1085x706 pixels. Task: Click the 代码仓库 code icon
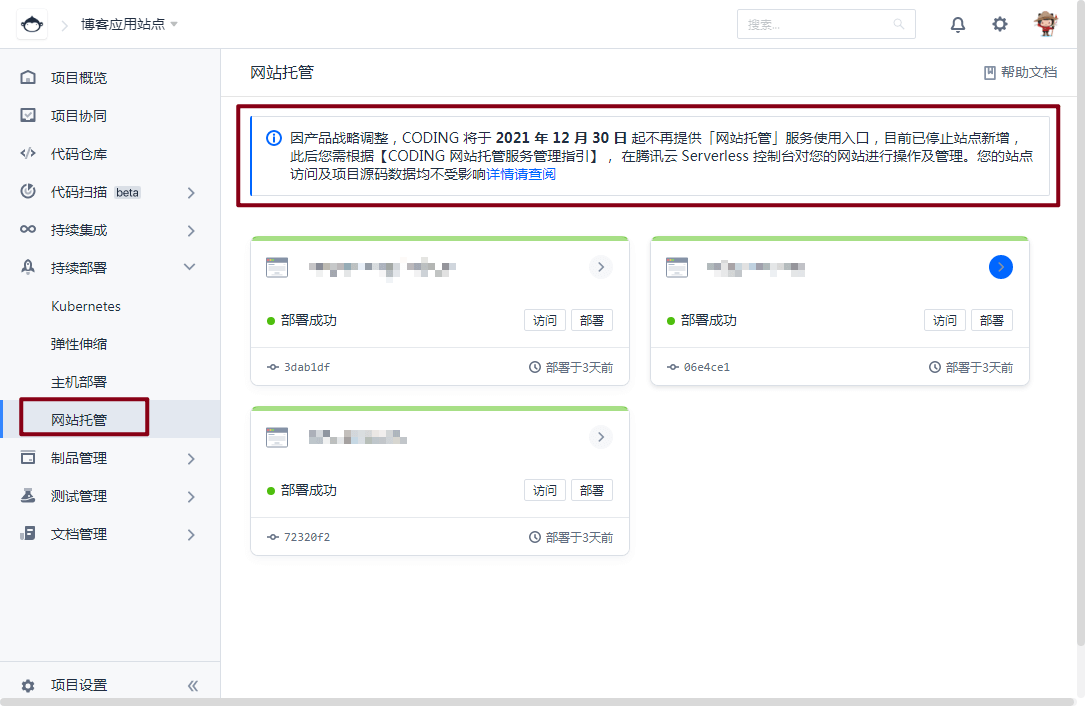point(28,153)
